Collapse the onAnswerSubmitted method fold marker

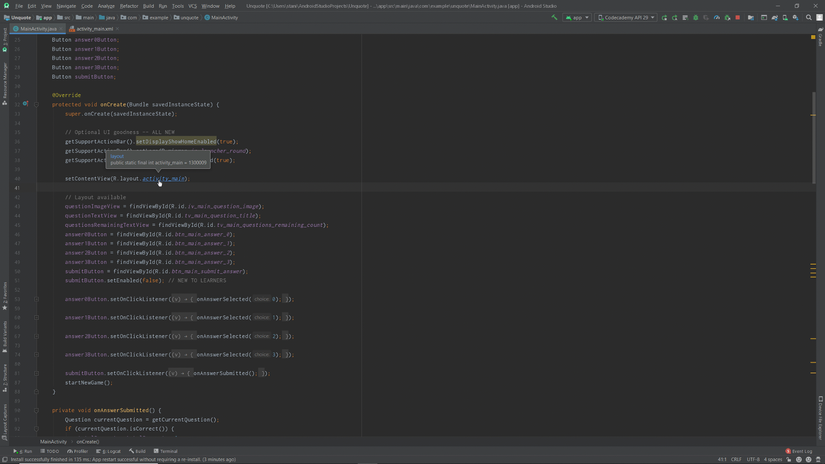pos(36,410)
